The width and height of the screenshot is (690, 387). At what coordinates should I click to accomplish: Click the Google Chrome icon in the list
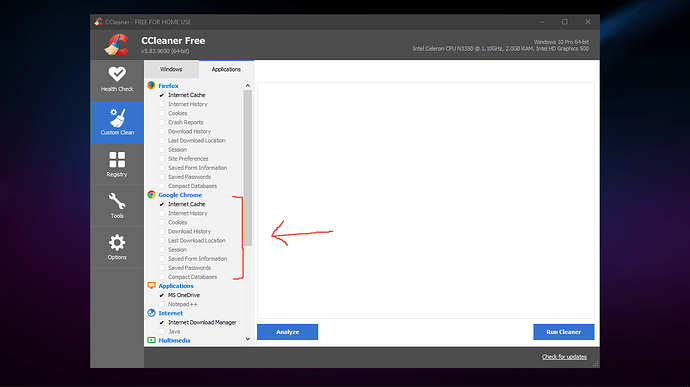pos(151,195)
